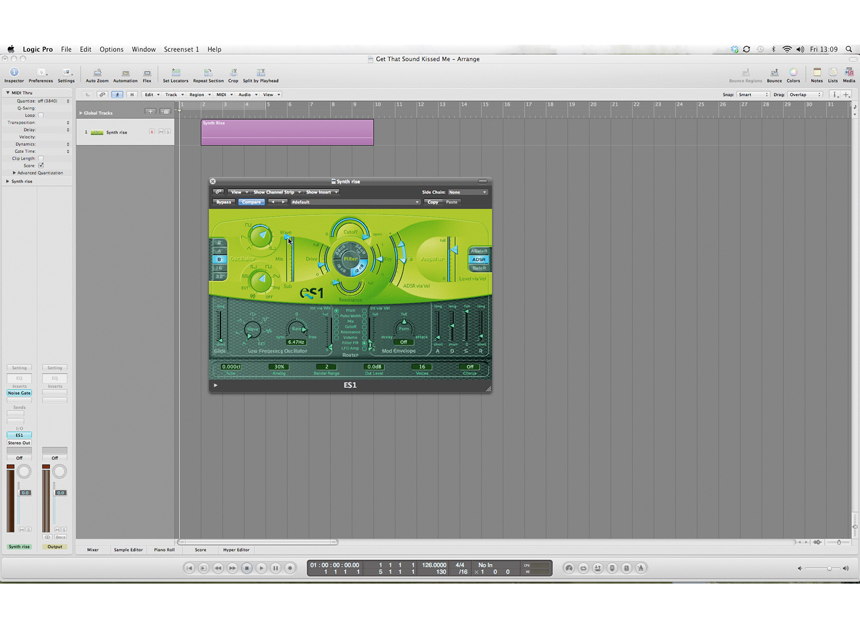Click the Set Locators icon
Screen dimensions: 860x638
pyautogui.click(x=176, y=75)
